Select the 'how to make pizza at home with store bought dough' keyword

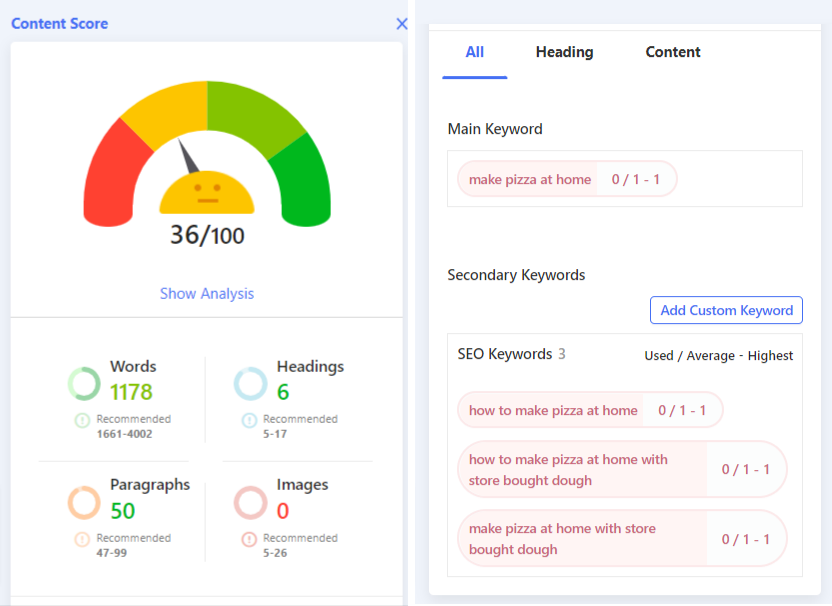[x=622, y=470]
